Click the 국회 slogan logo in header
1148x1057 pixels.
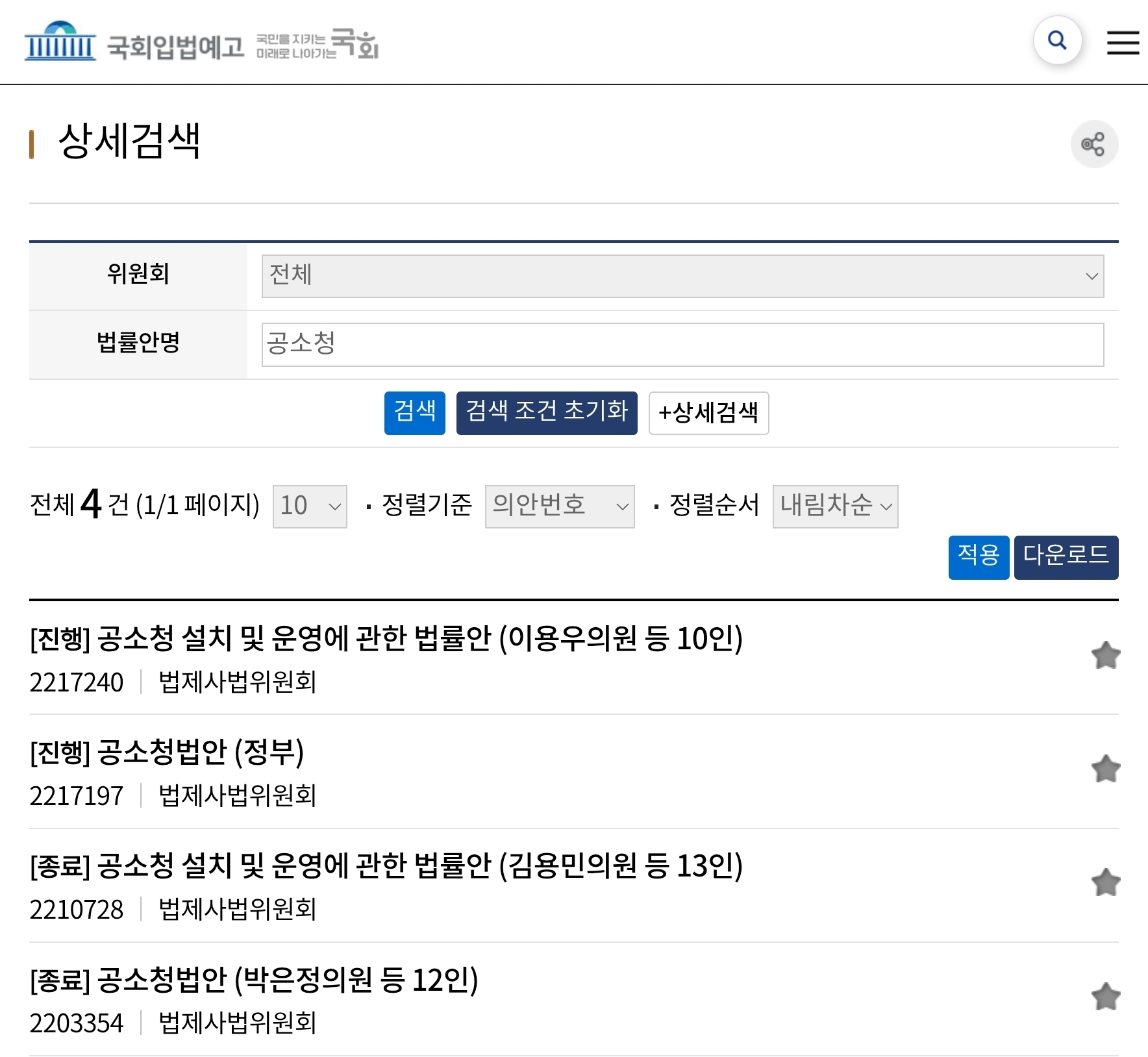pos(318,44)
